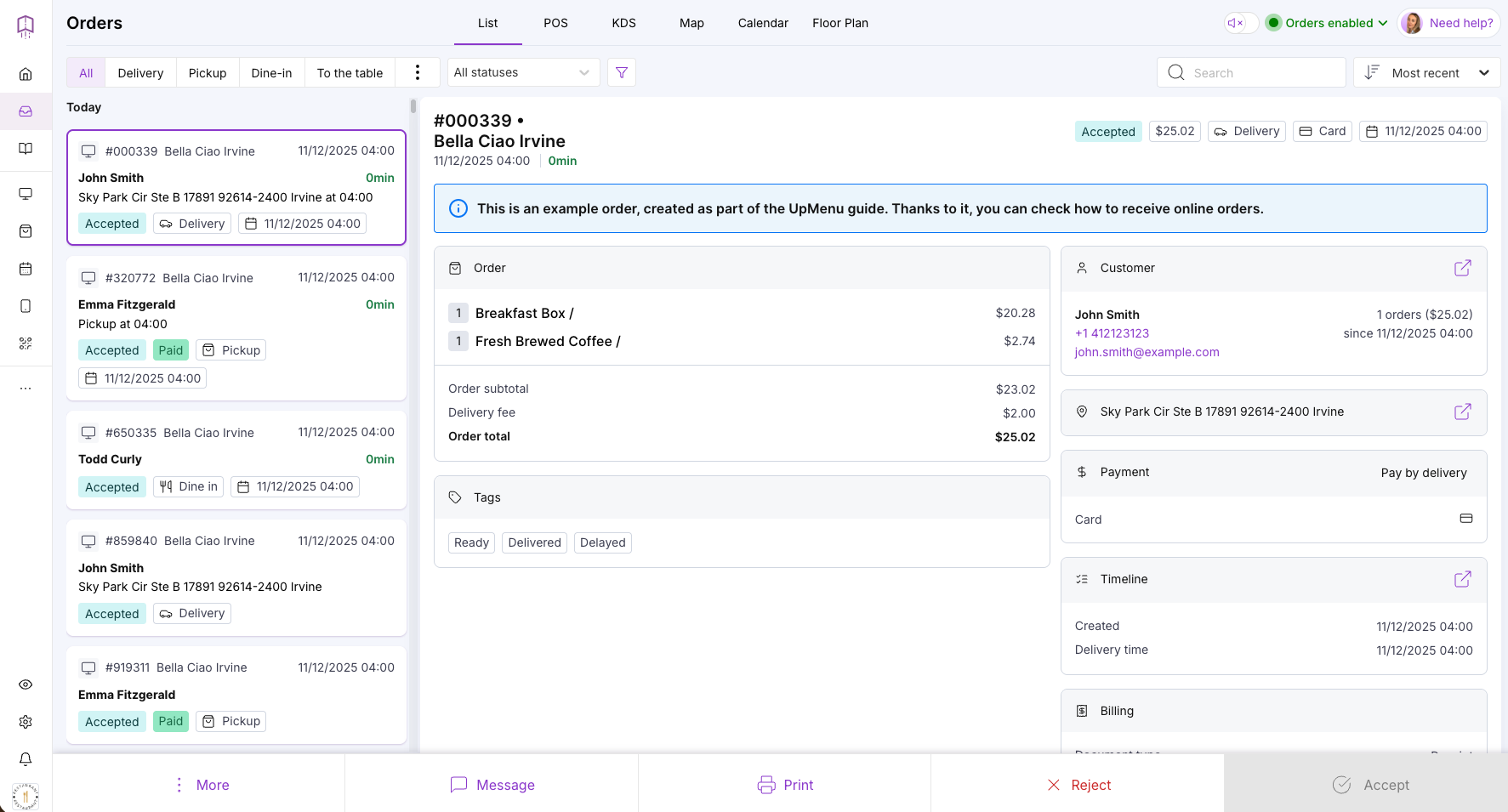Click the john.smith@example.com email link
This screenshot has width=1508, height=812.
(x=1147, y=352)
